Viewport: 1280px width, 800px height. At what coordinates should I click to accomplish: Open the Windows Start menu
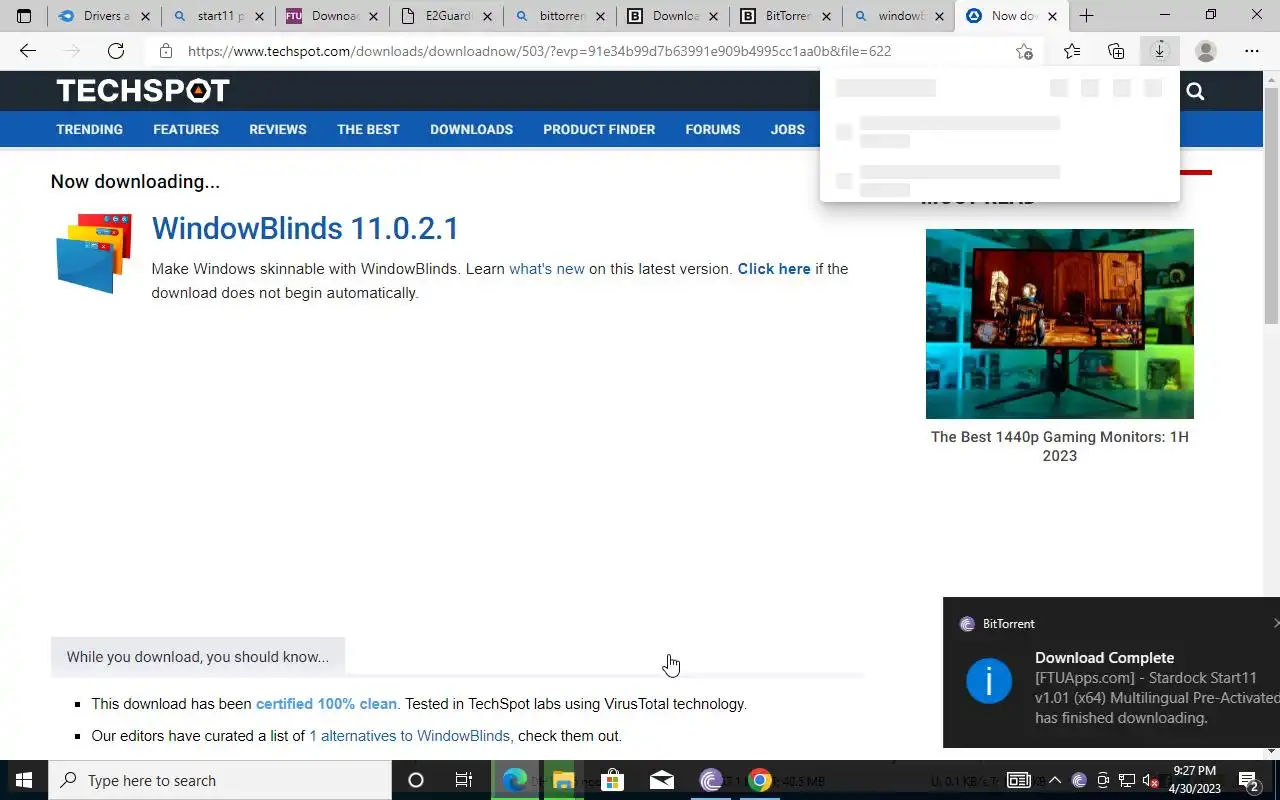coord(24,780)
